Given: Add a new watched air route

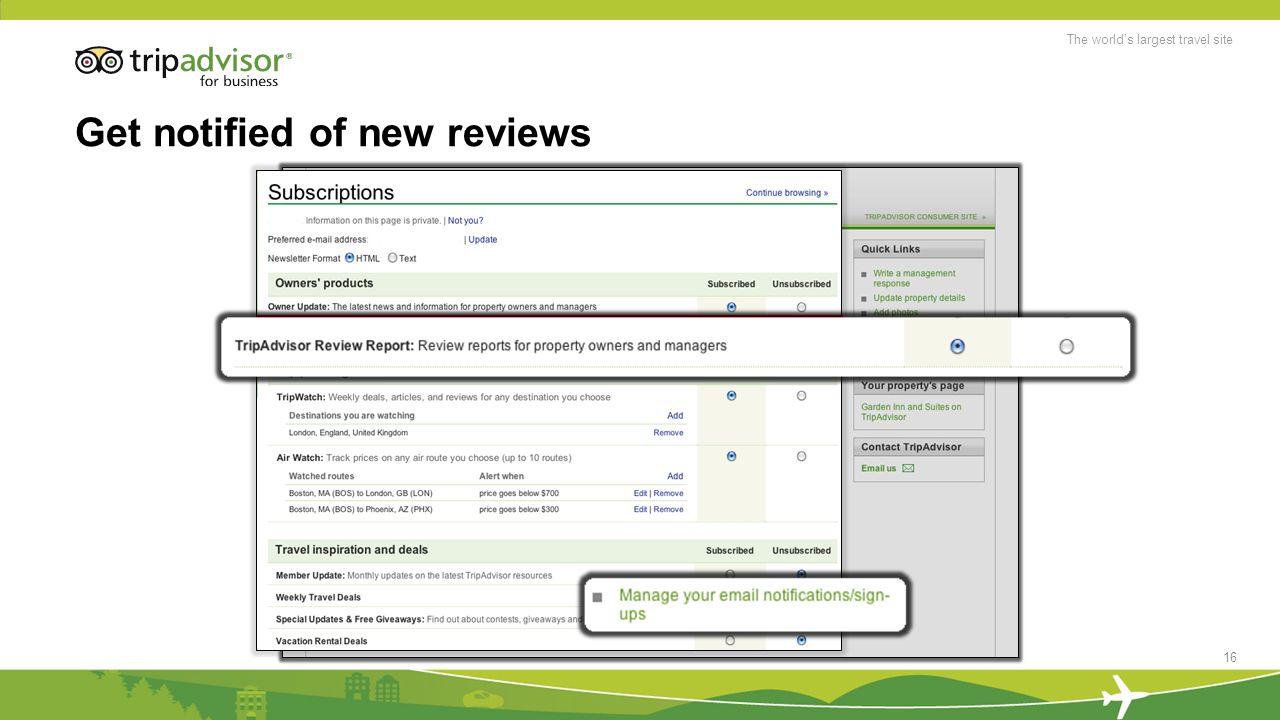Looking at the screenshot, I should point(675,476).
